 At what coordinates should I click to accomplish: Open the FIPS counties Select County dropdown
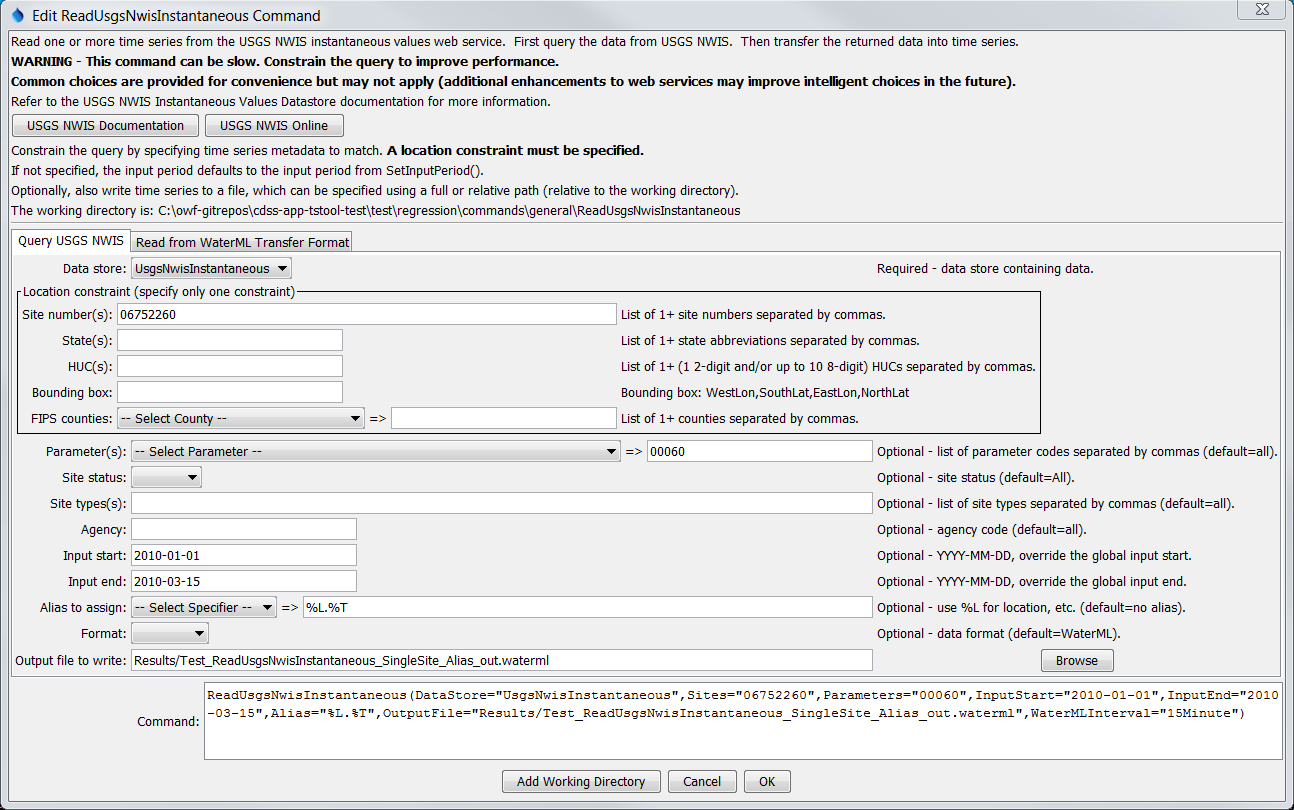click(240, 418)
